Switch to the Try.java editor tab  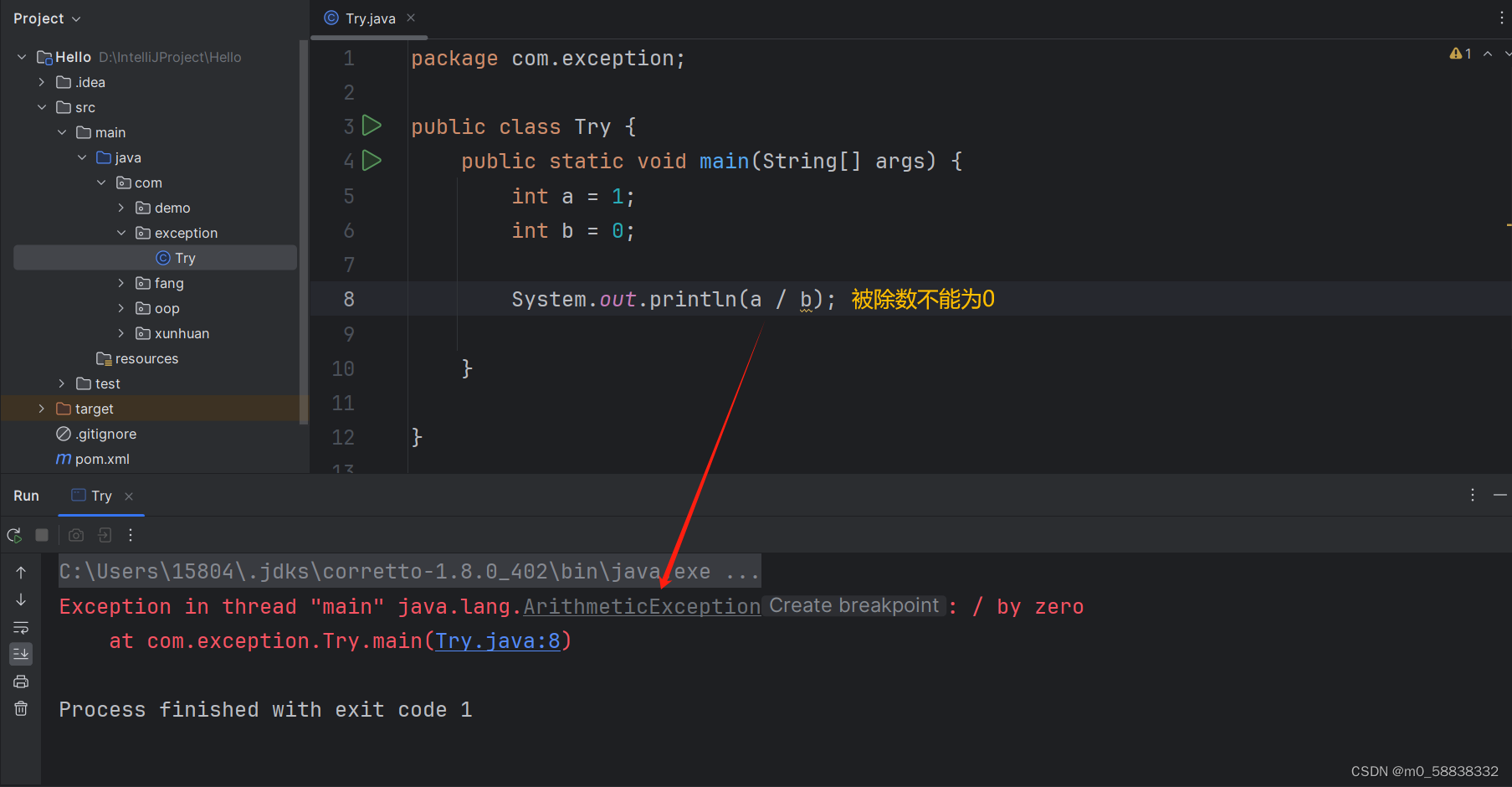pyautogui.click(x=369, y=18)
